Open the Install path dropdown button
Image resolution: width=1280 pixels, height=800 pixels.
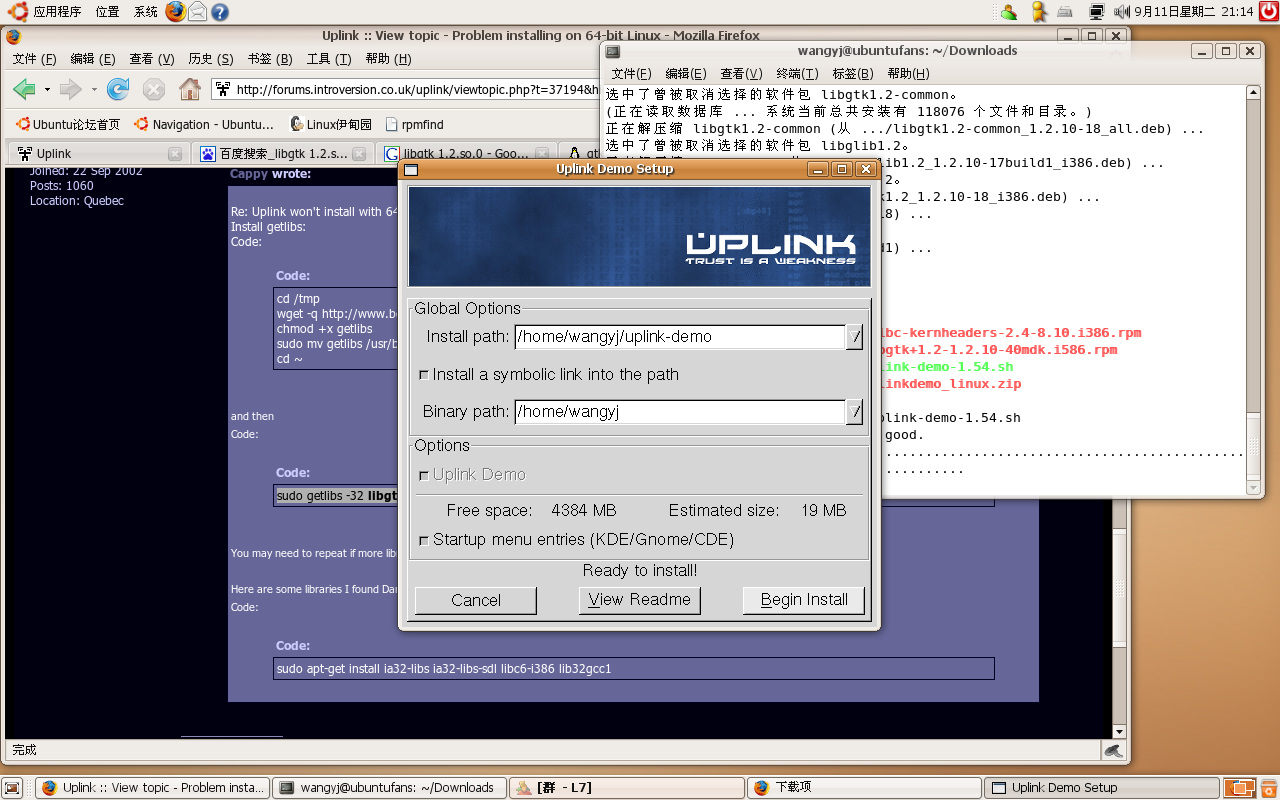click(854, 337)
